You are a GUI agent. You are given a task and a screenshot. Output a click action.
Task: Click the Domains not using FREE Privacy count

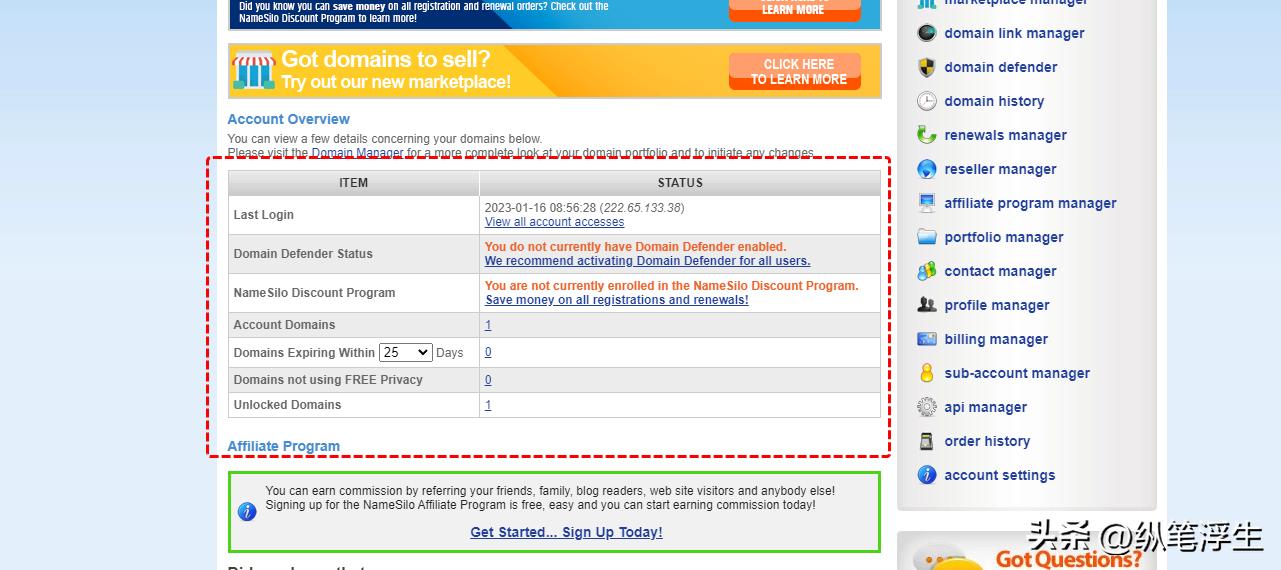(x=488, y=380)
